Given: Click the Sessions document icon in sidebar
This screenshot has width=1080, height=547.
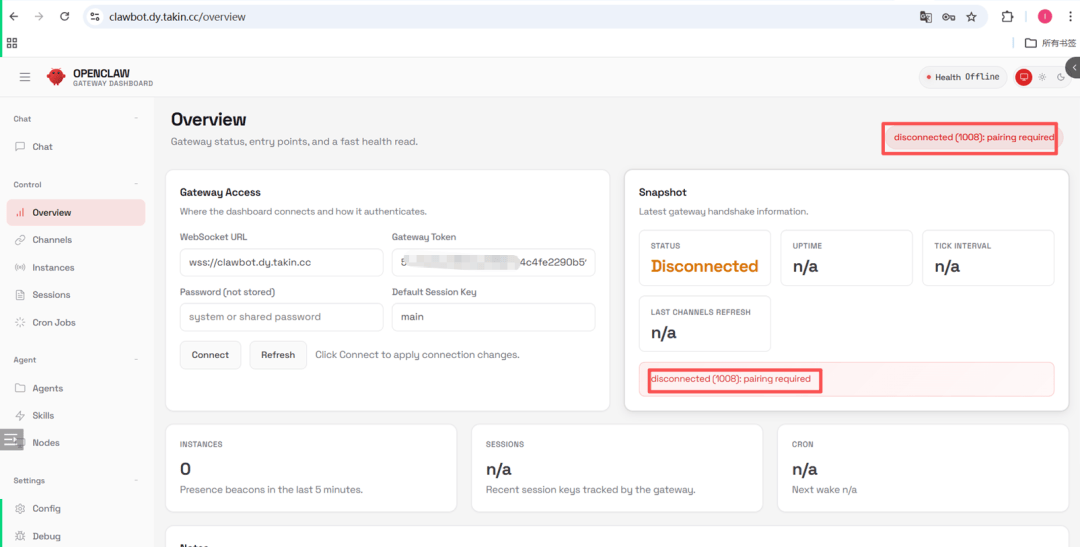Looking at the screenshot, I should click(x=21, y=295).
